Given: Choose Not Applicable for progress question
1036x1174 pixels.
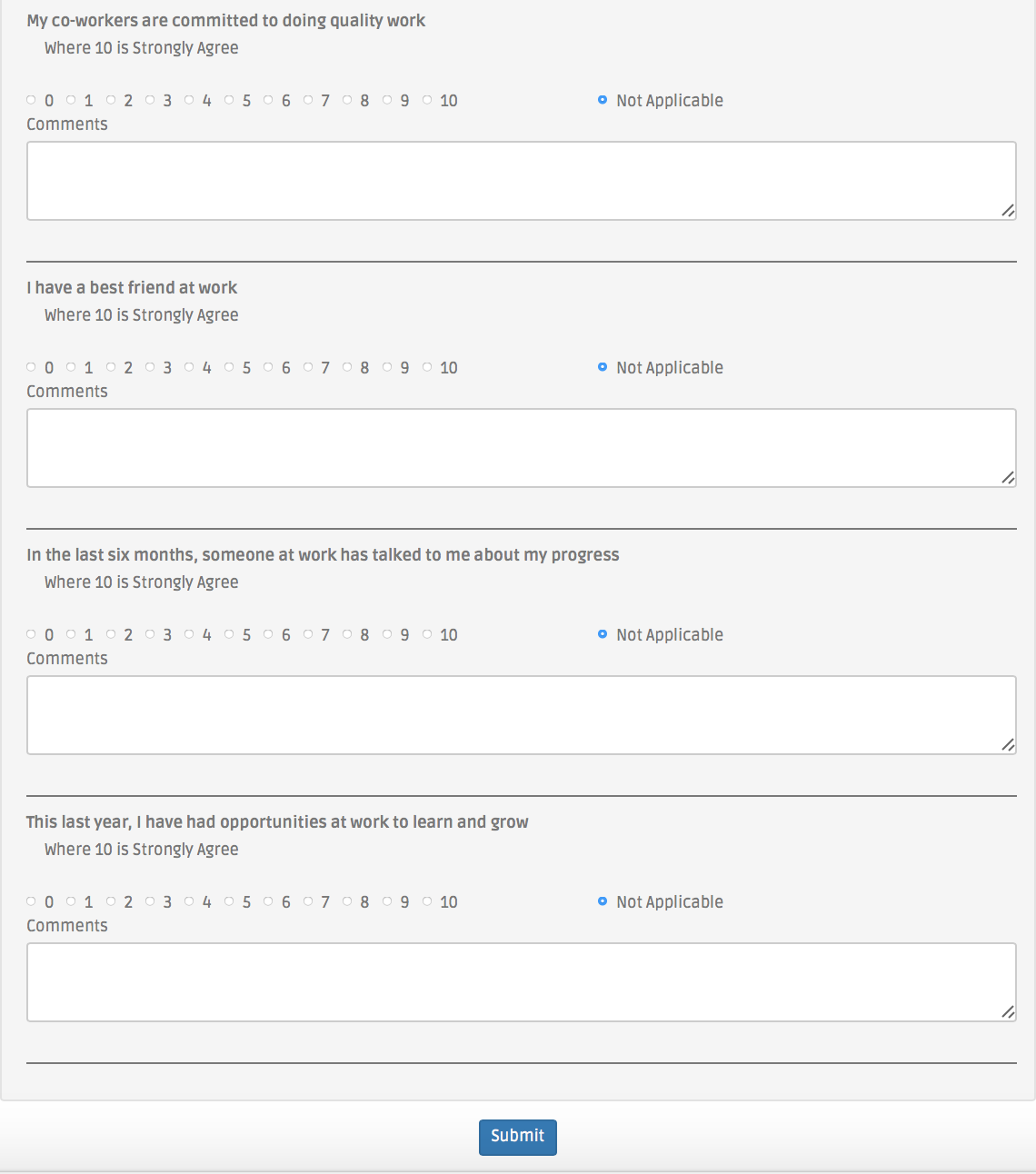Looking at the screenshot, I should tap(602, 634).
